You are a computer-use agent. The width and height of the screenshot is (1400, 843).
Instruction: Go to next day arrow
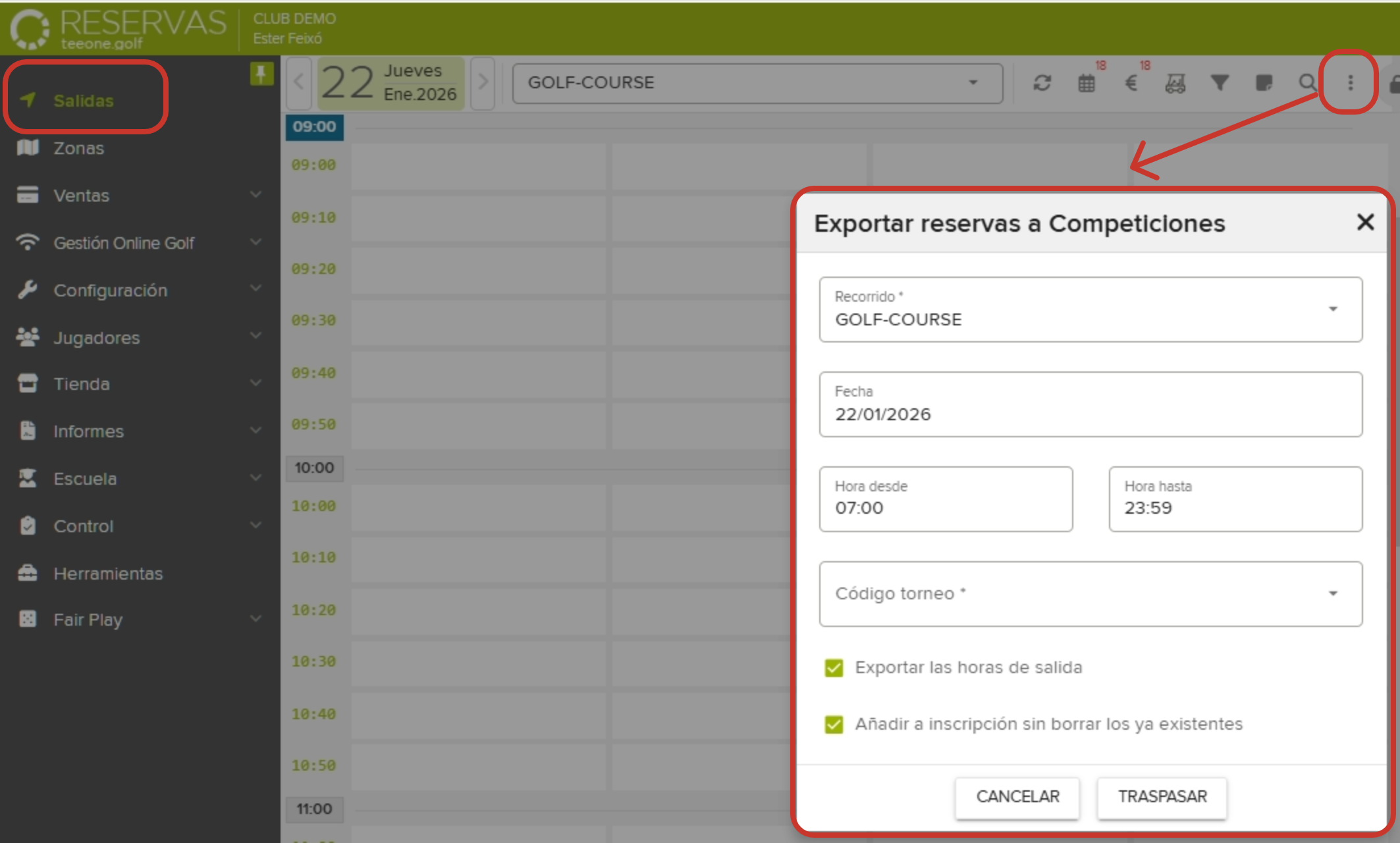483,83
